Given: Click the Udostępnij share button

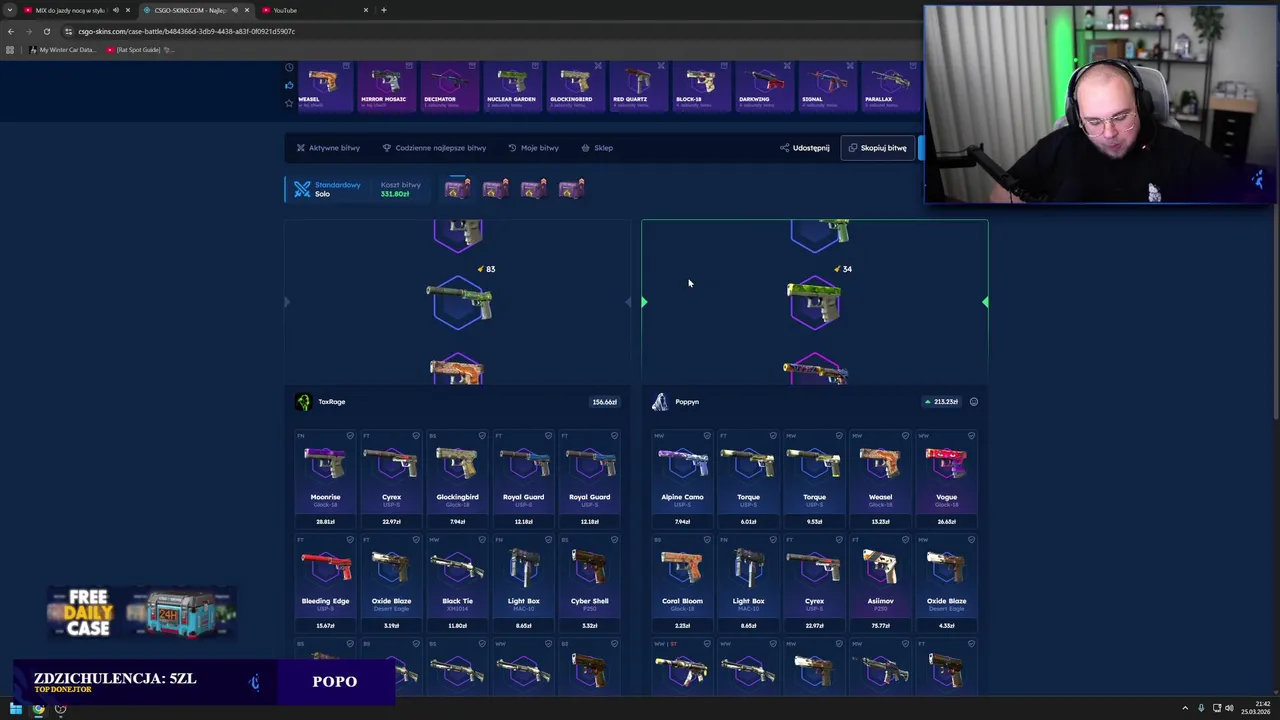Looking at the screenshot, I should [x=805, y=148].
